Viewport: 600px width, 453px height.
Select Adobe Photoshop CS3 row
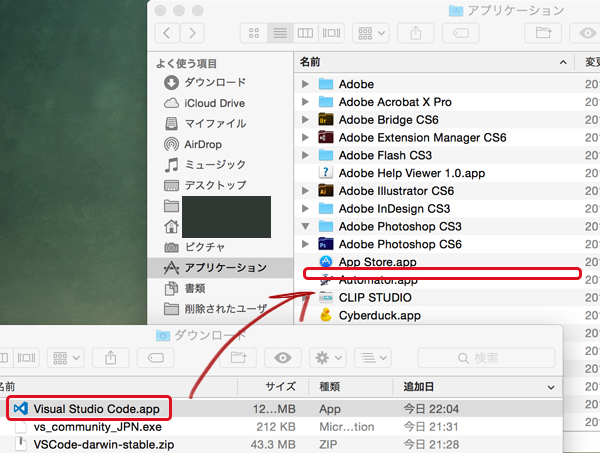(x=447, y=226)
